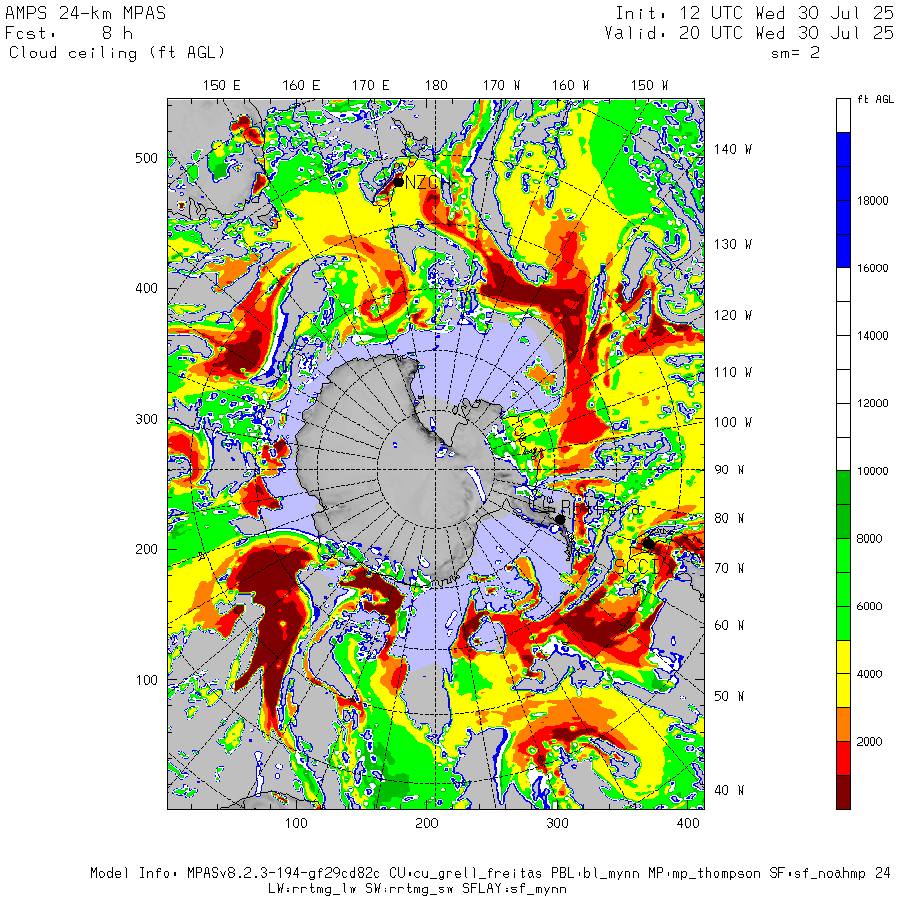The image size is (900, 900).
Task: Select the blue colorbar segment between 16000 and 18000
Action: pos(843,234)
